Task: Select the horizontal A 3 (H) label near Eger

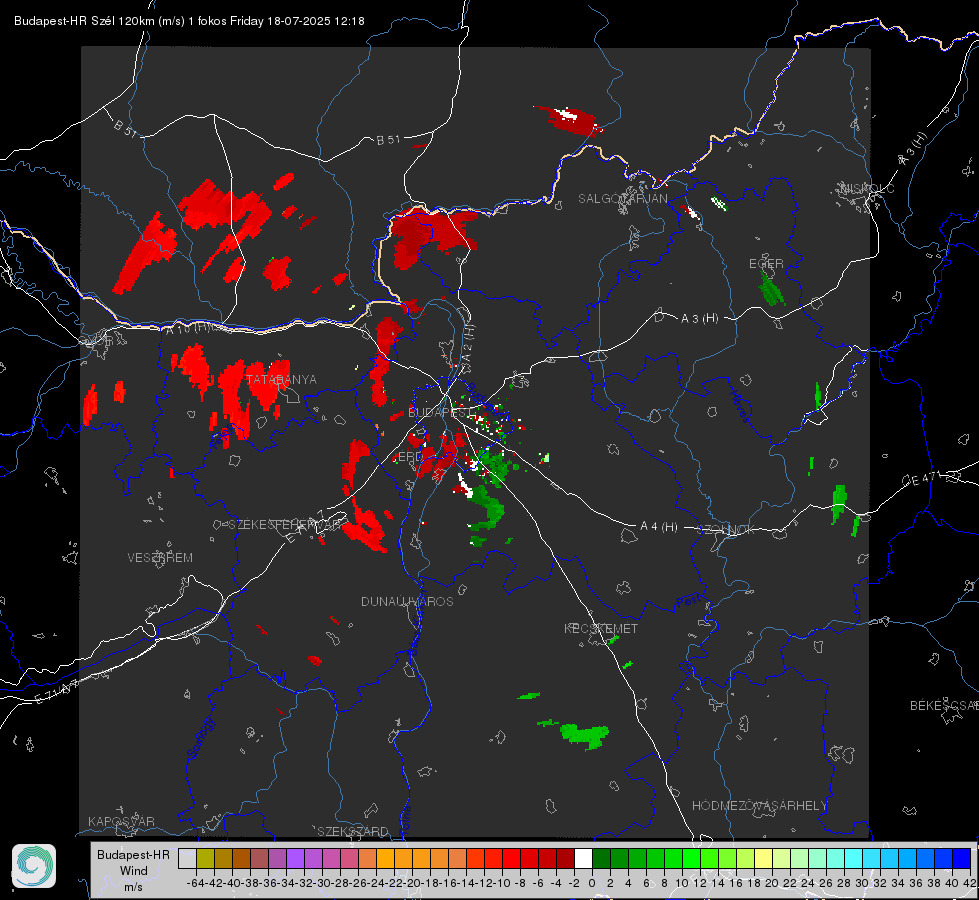Action: coord(699,319)
